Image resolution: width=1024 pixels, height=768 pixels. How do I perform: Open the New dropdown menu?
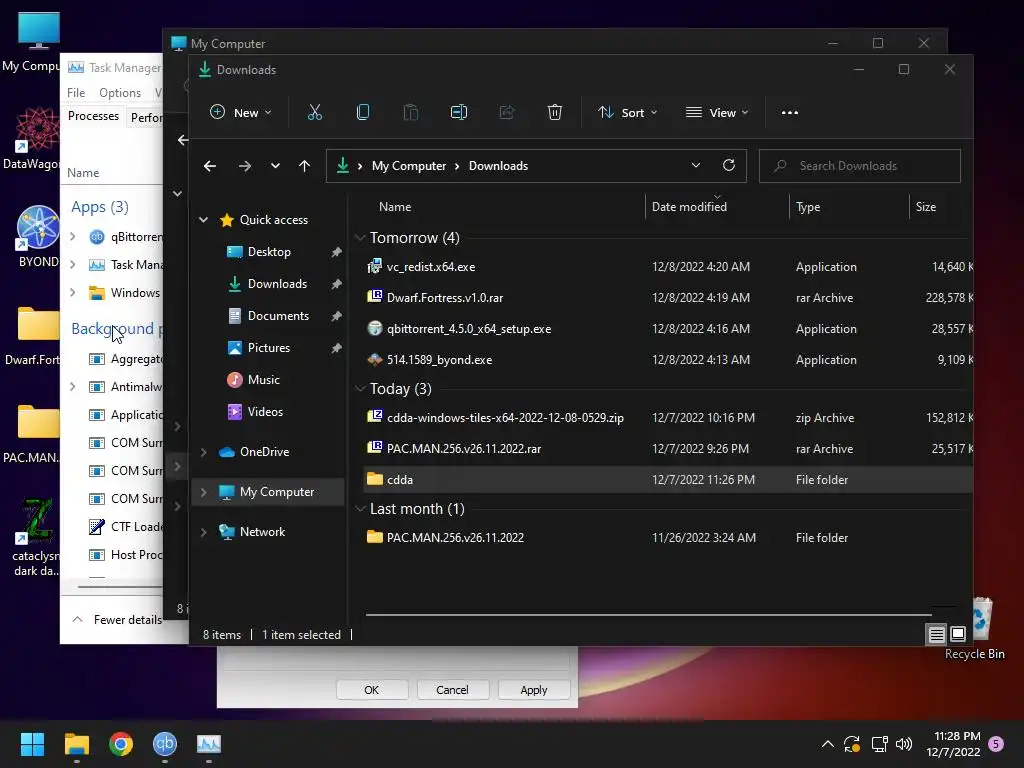tap(240, 112)
